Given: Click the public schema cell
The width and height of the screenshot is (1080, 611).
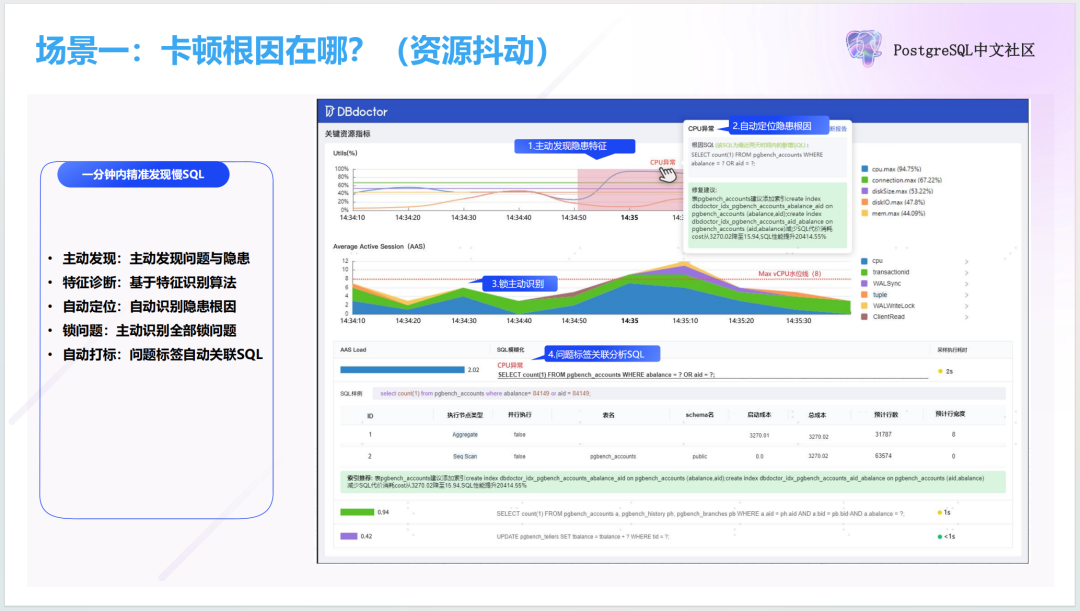Looking at the screenshot, I should [x=700, y=456].
